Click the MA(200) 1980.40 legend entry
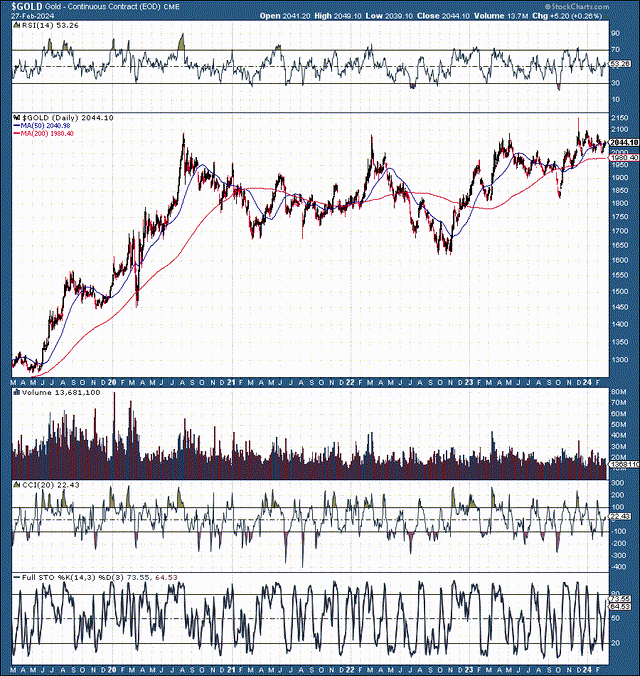Viewport: 640px width, 676px height. click(47, 134)
